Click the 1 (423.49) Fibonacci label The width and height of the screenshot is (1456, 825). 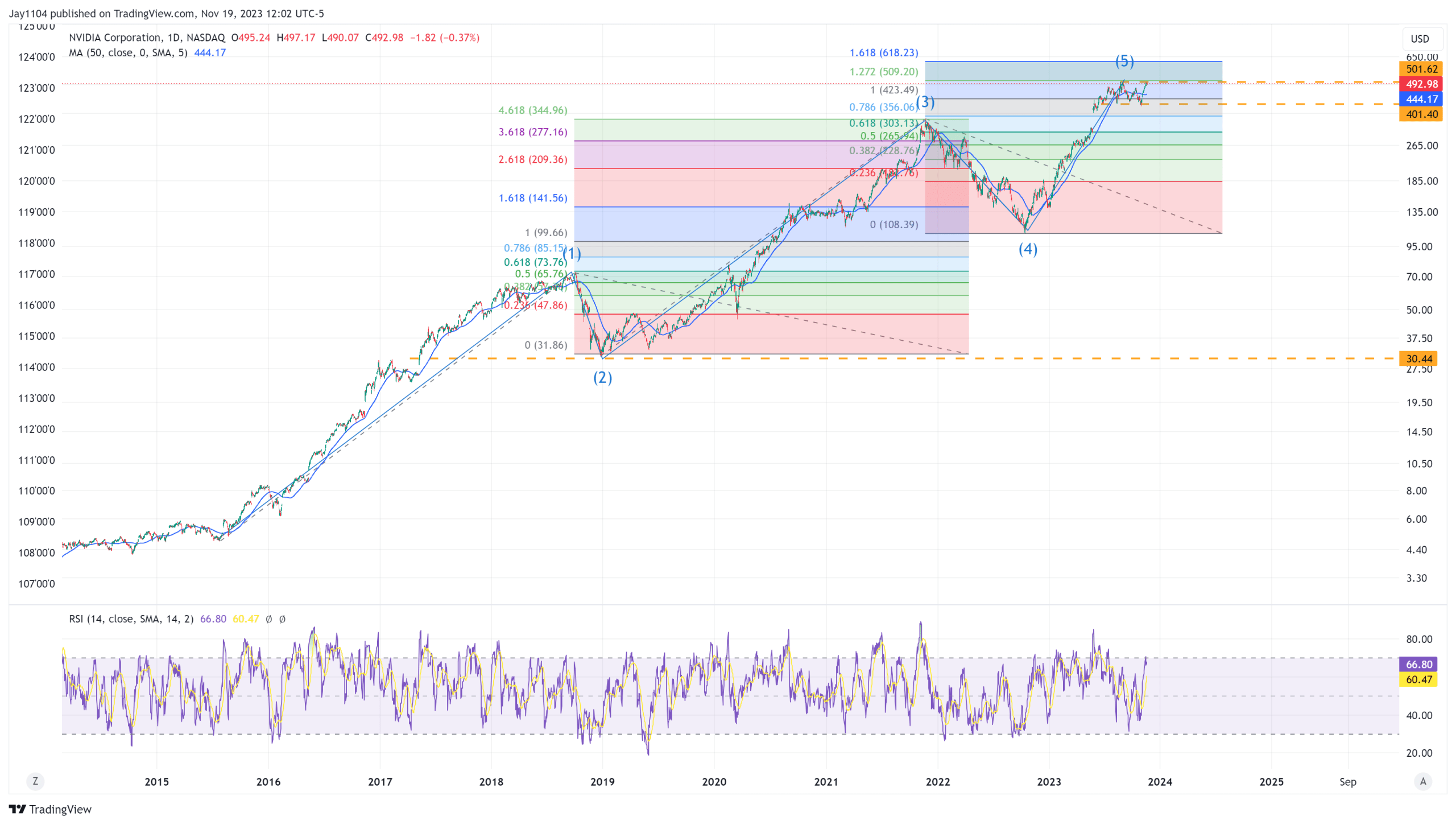(x=894, y=90)
